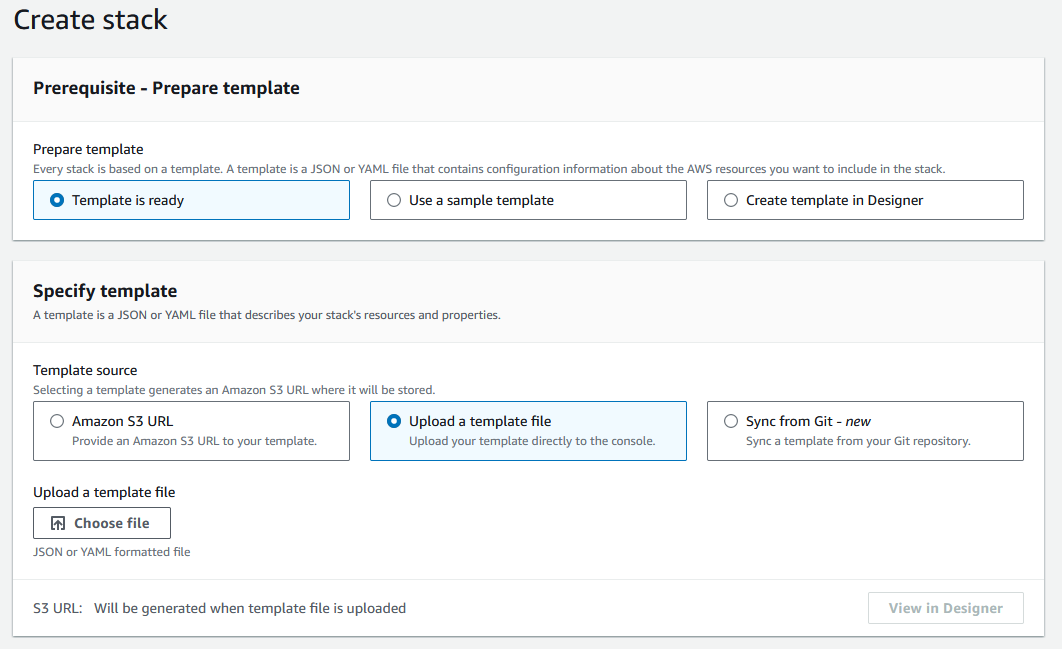Click the "Use a sample template" tile card
The height and width of the screenshot is (649, 1062).
tap(528, 200)
